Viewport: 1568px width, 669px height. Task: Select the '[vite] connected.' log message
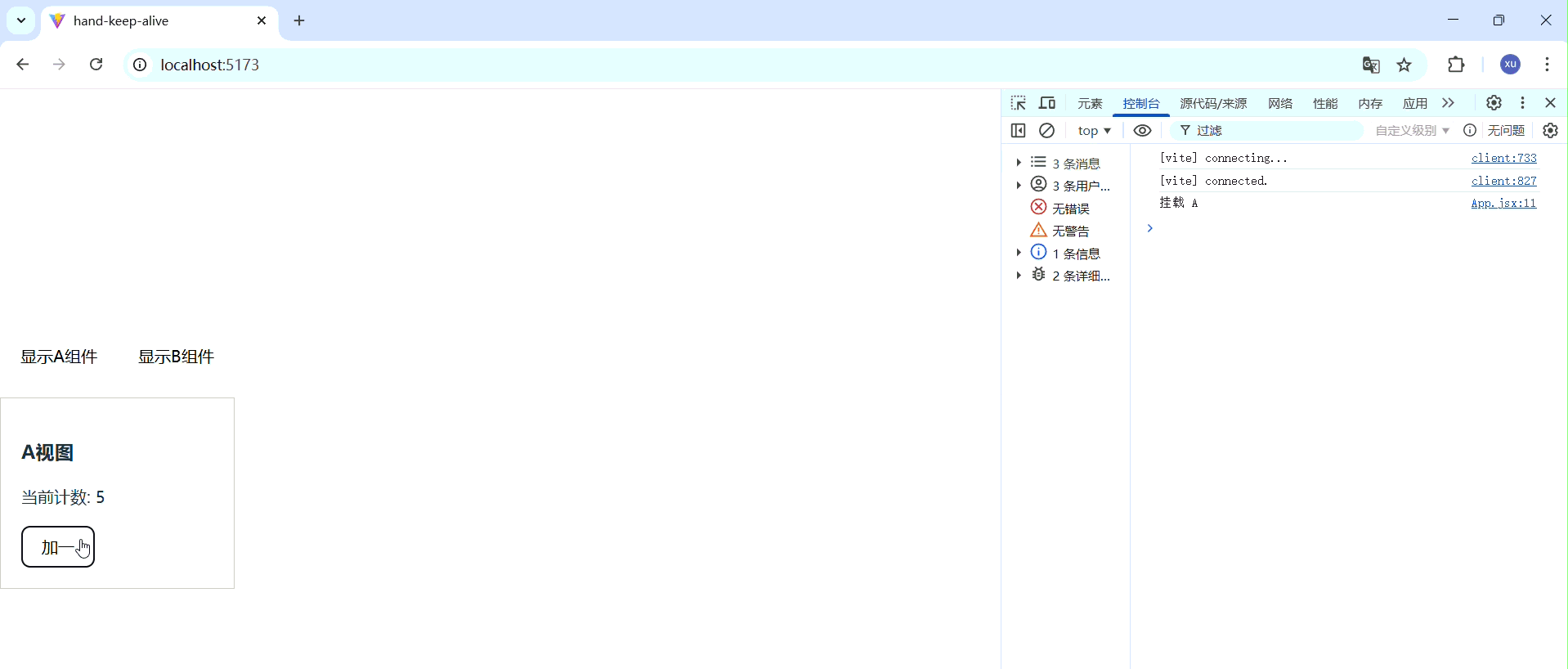1213,181
